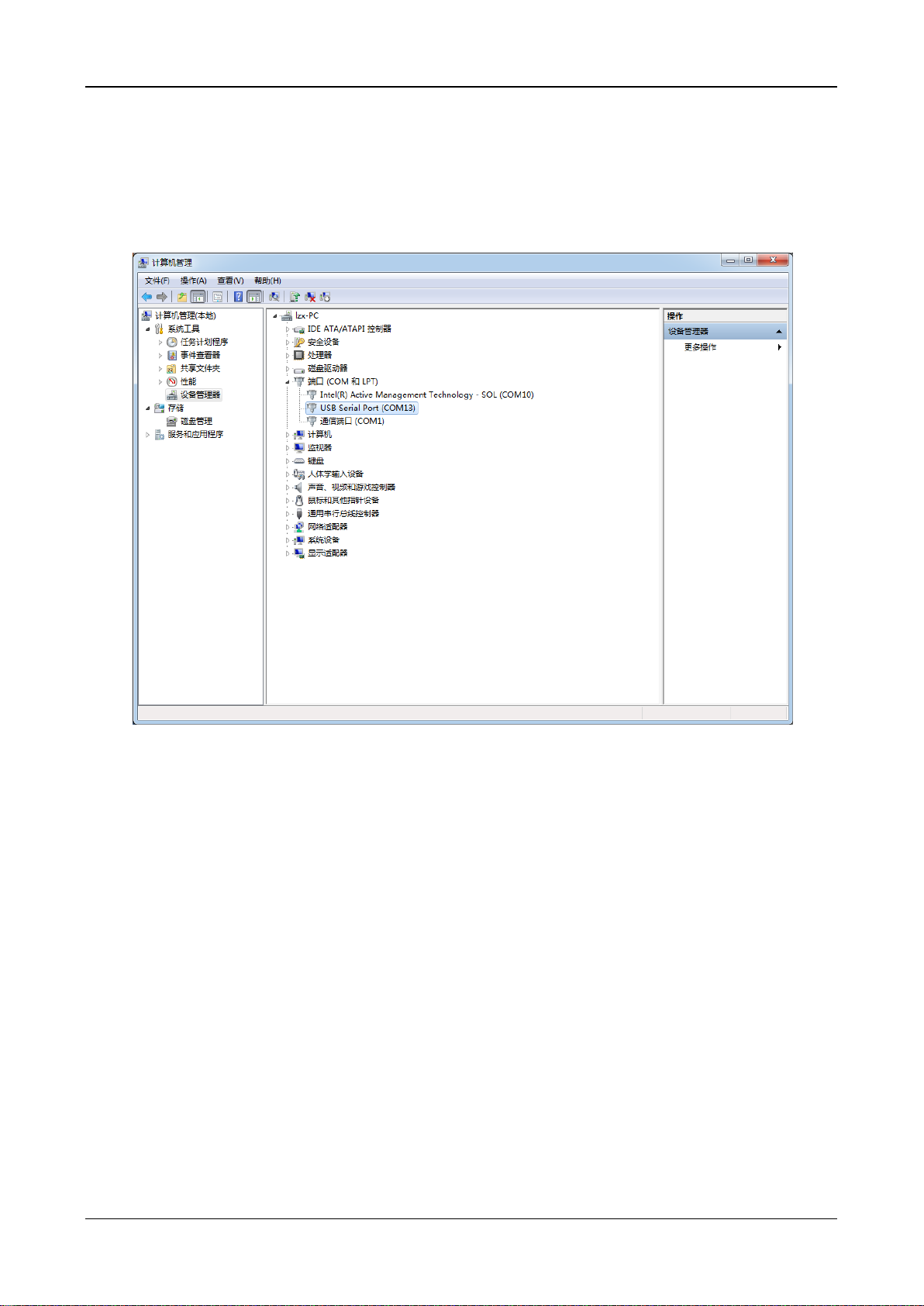Collapse the 设备管理器 actions section arrow

tap(779, 332)
